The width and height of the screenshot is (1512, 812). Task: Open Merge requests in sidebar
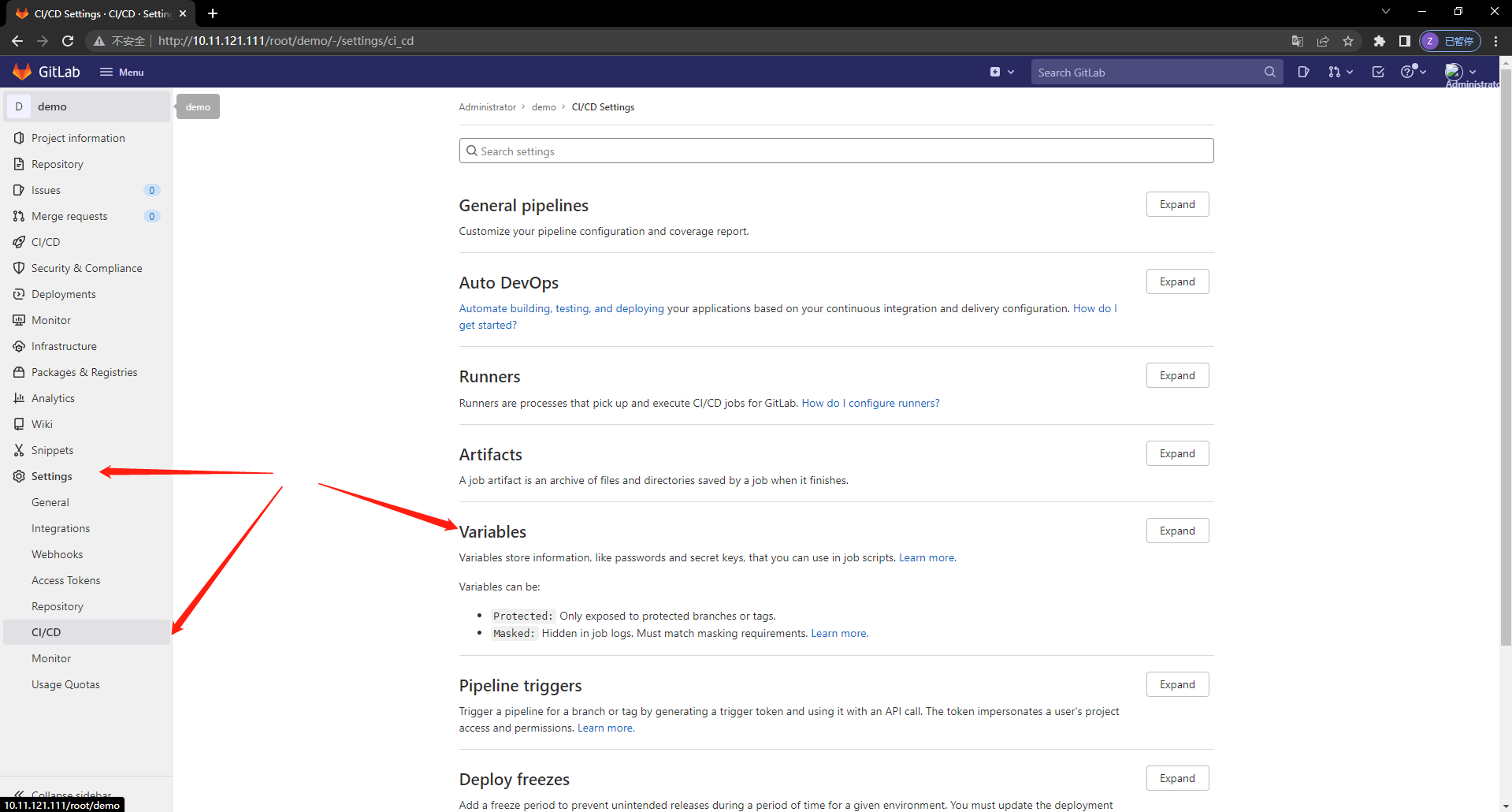(87, 216)
